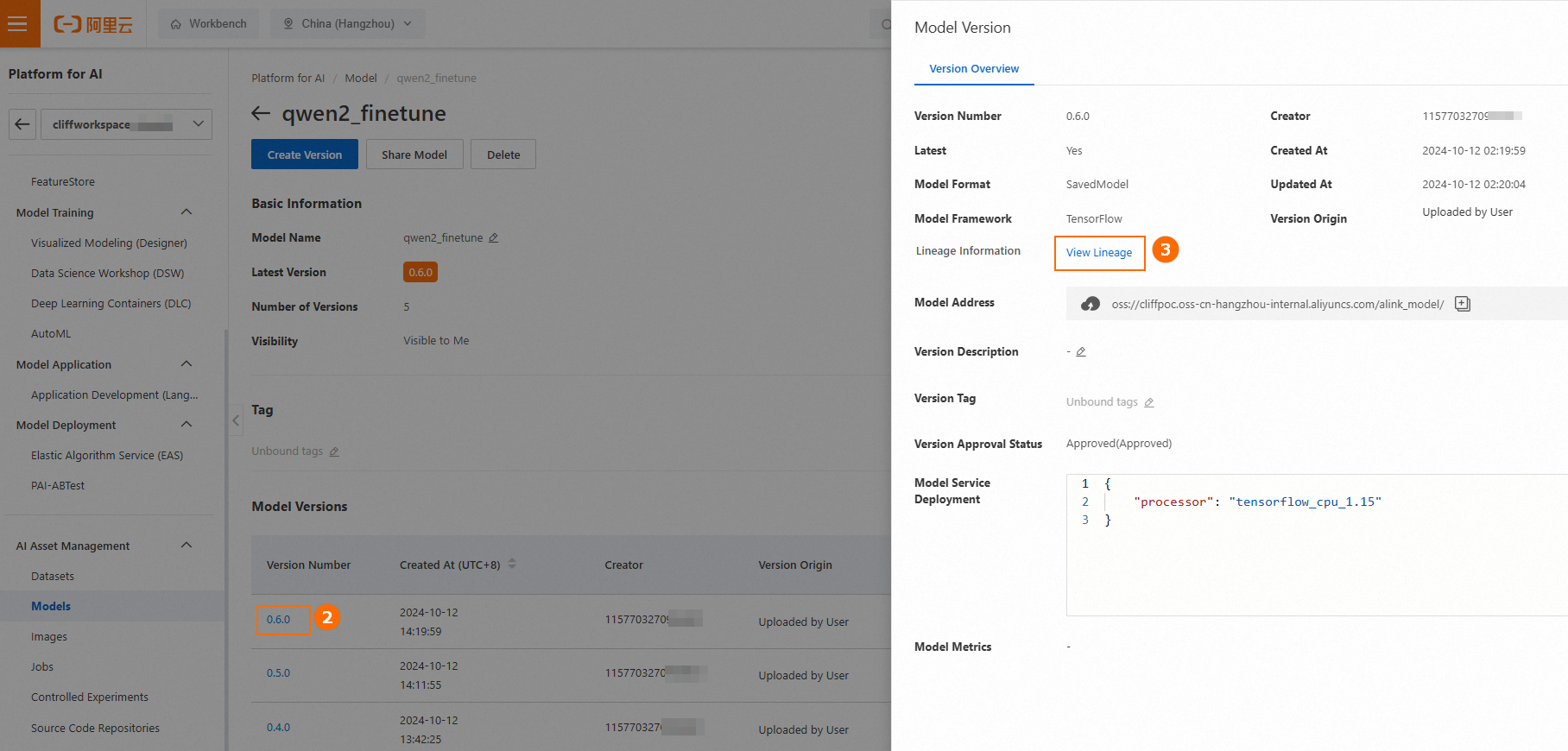Edit the version description

1081,352
